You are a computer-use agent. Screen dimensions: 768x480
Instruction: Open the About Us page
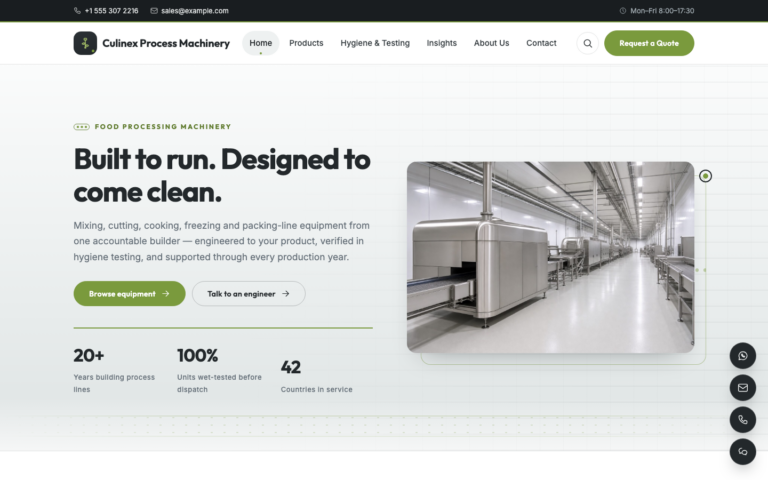point(491,43)
